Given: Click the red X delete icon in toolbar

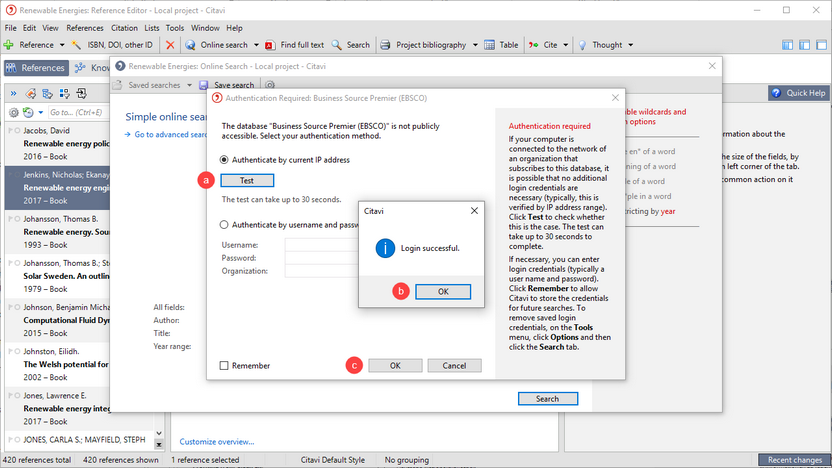Looking at the screenshot, I should pyautogui.click(x=170, y=45).
